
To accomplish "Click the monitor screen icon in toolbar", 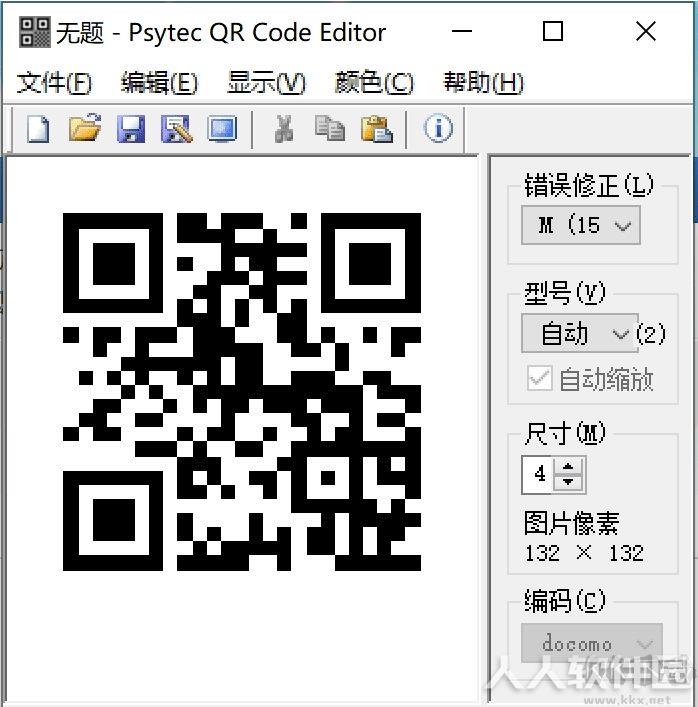I will tap(222, 129).
